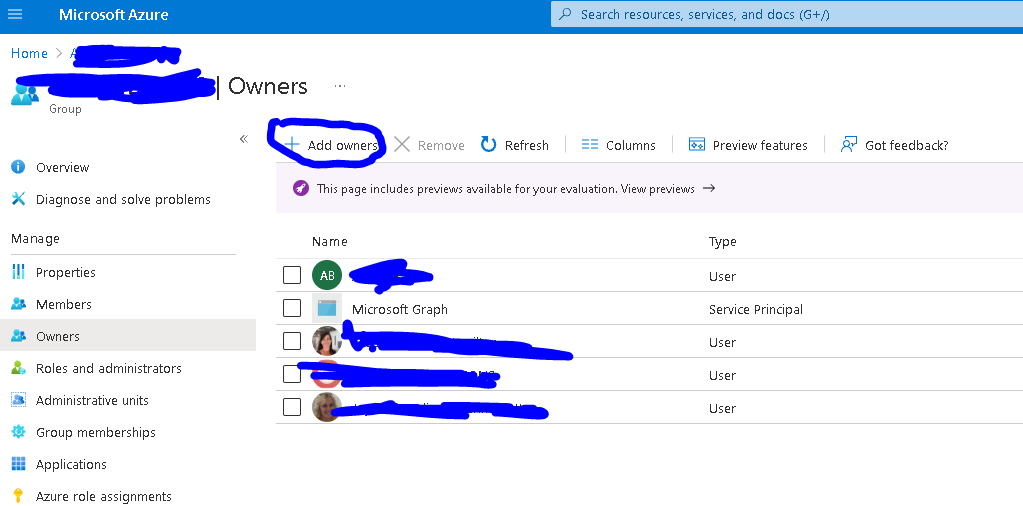Click the Remove X icon
This screenshot has height=506, width=1023.
402,144
